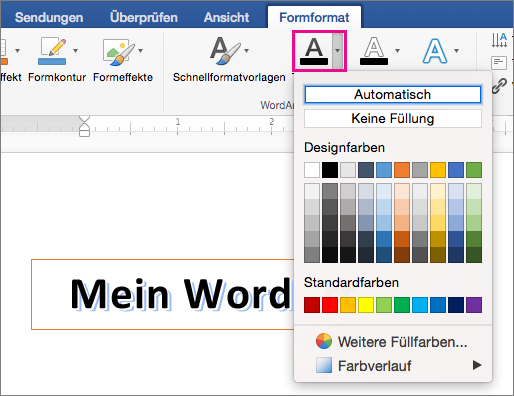The image size is (514, 396).
Task: Select the Mein Word WordArt text box
Action: point(163,294)
